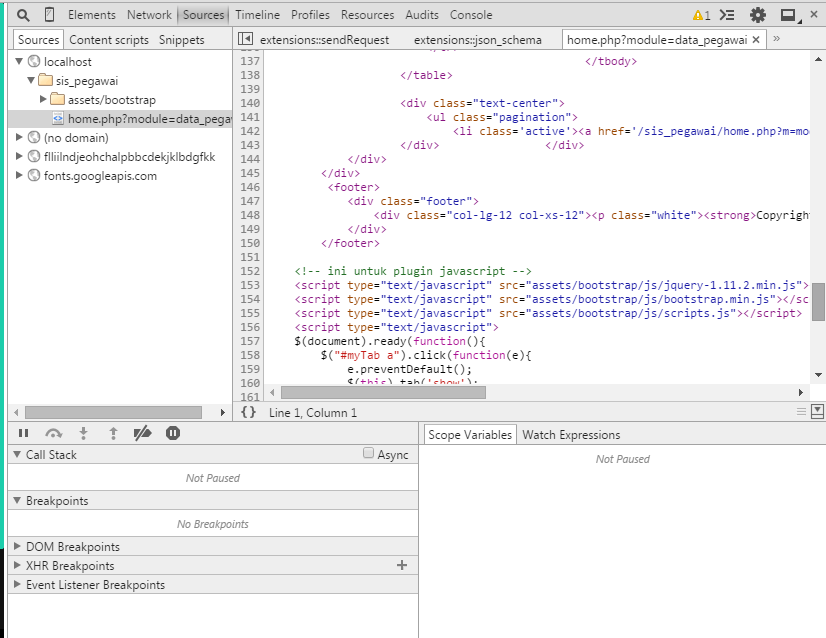Pretty print source with braces icon
Screen dimensions: 826x638
pyautogui.click(x=248, y=412)
